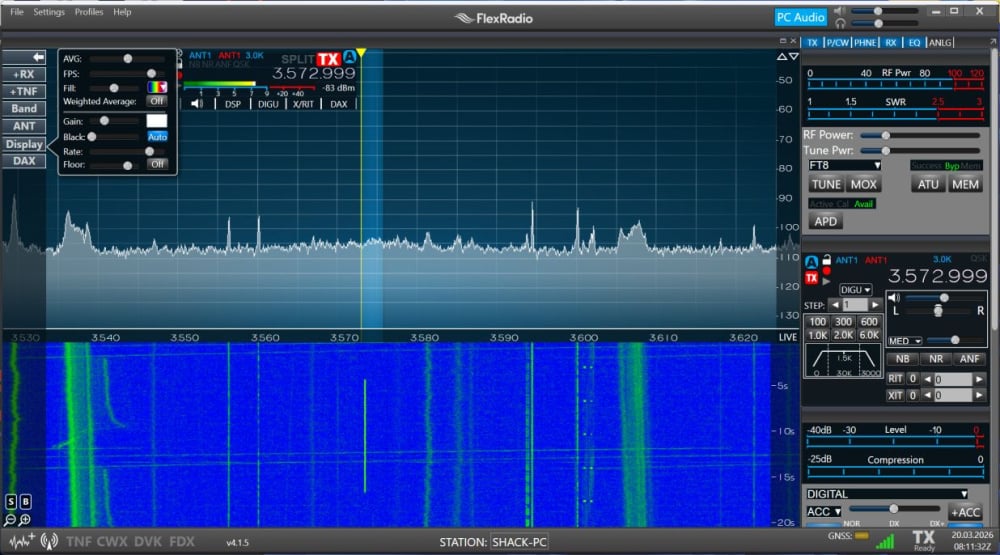
Task: Click the ATU button
Action: point(928,184)
